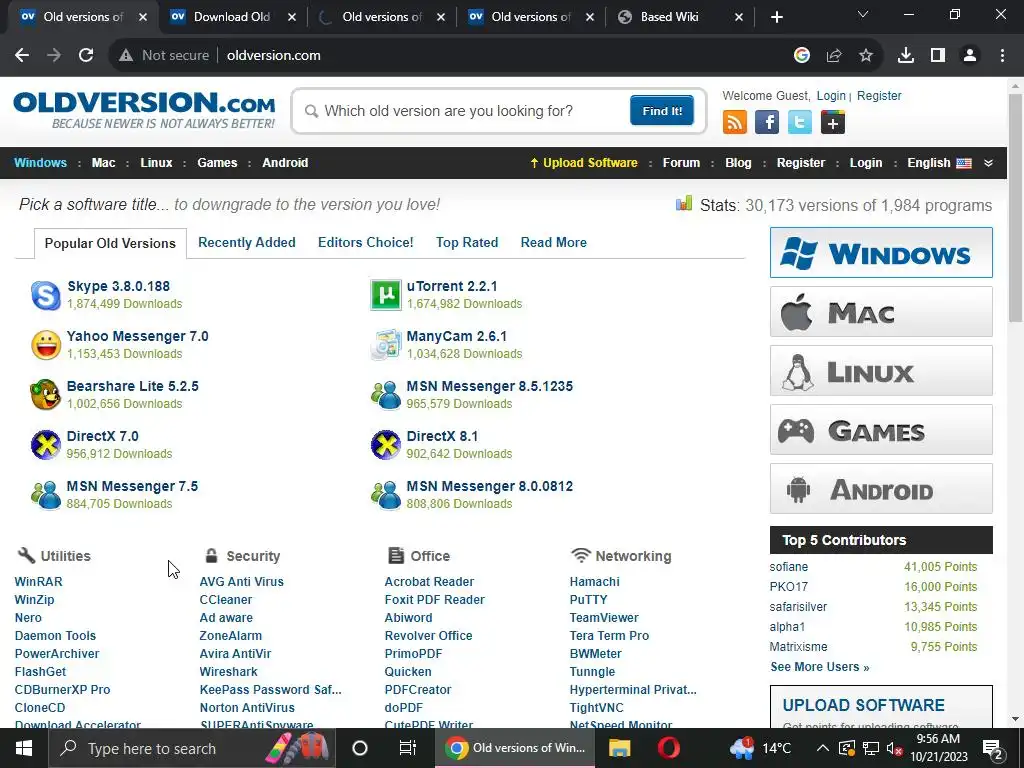This screenshot has width=1024, height=768.
Task: Open the Facebook social icon
Action: point(767,122)
